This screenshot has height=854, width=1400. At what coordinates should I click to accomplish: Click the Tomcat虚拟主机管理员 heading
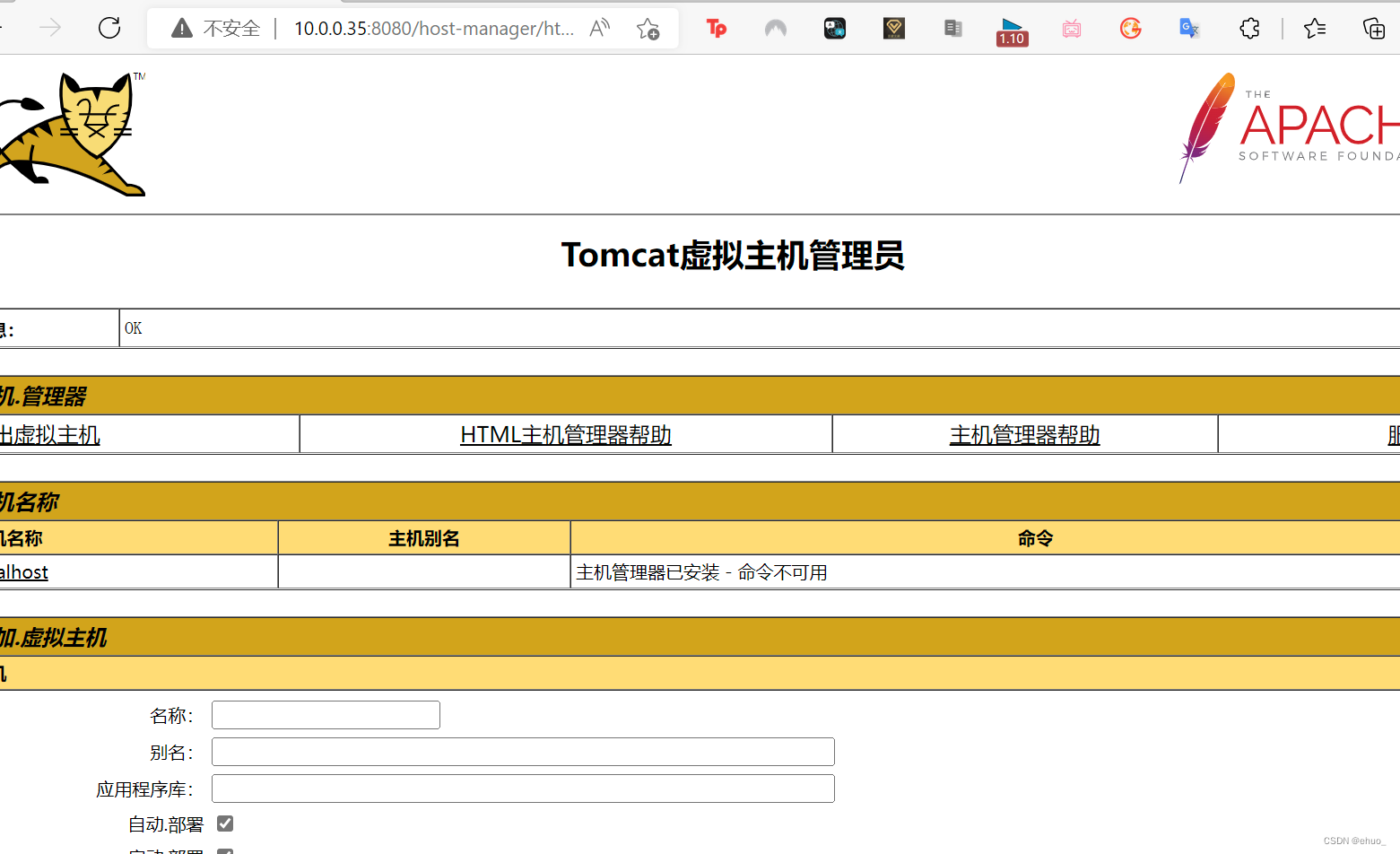(x=733, y=256)
